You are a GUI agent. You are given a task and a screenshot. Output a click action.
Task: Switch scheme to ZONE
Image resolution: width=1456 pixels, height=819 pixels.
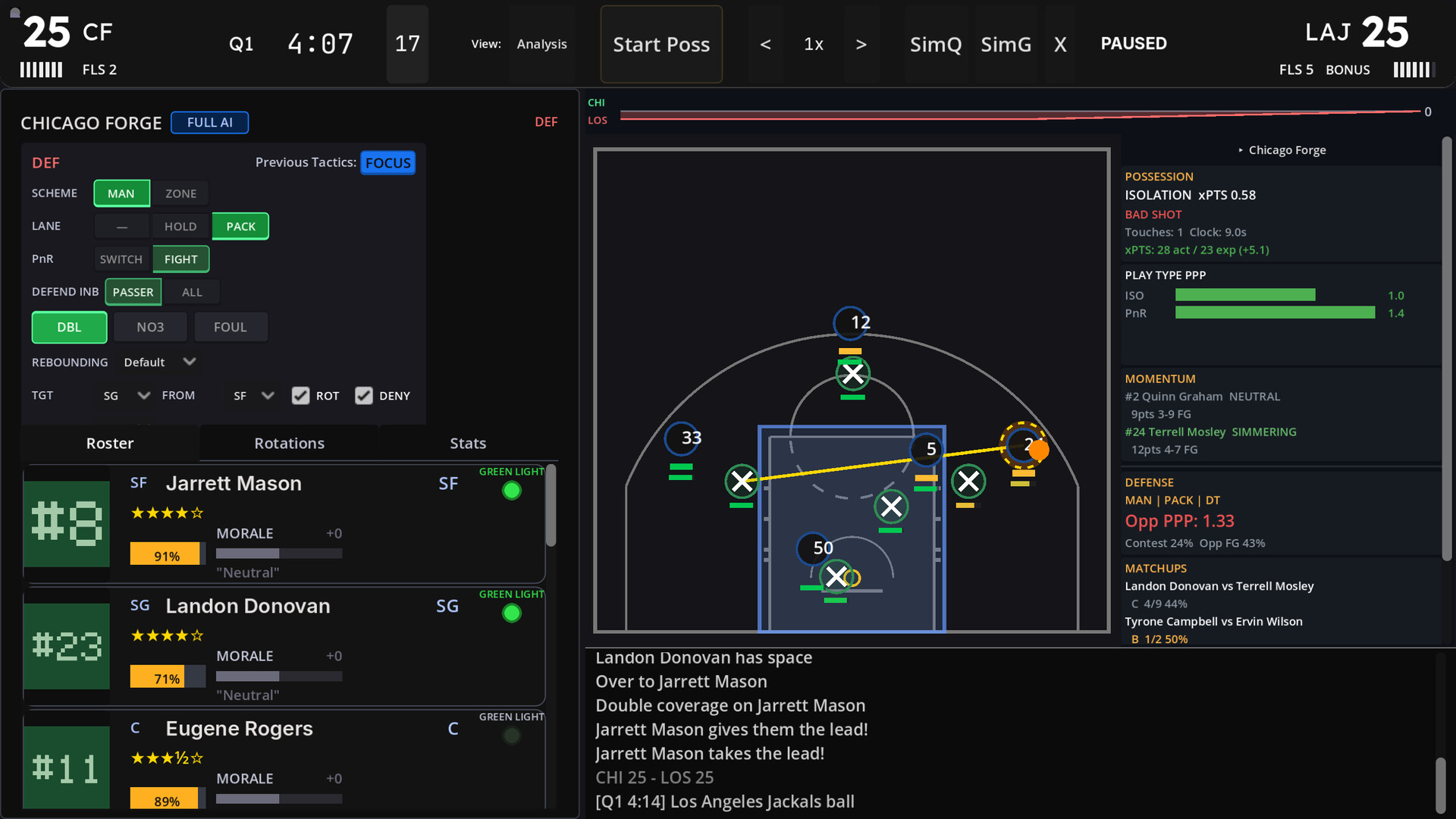(180, 193)
